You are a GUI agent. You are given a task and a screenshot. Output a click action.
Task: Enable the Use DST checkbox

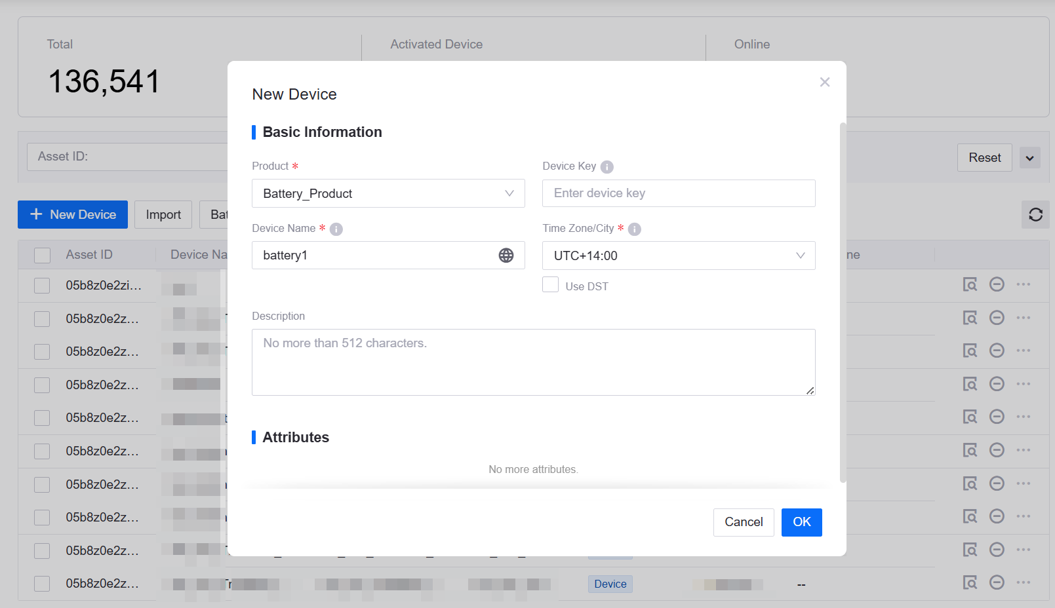(x=551, y=285)
